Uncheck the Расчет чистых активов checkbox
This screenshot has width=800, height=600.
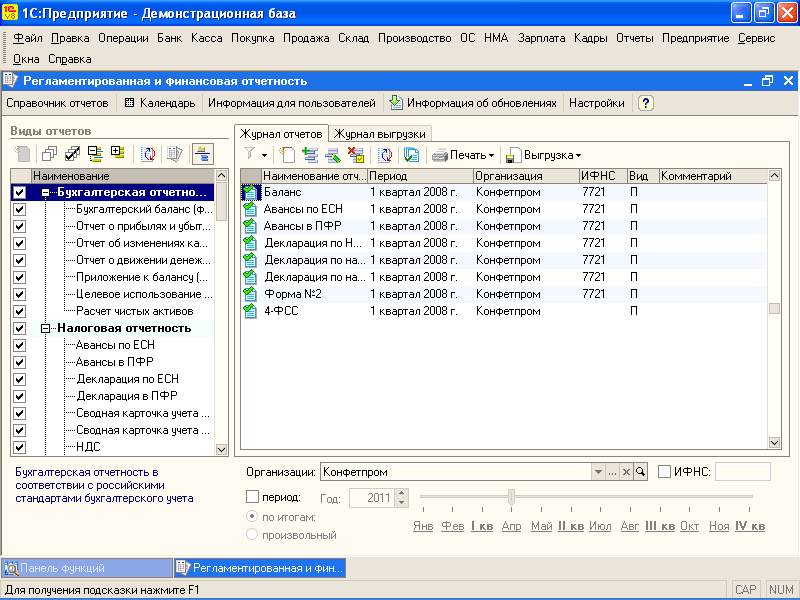[20, 311]
